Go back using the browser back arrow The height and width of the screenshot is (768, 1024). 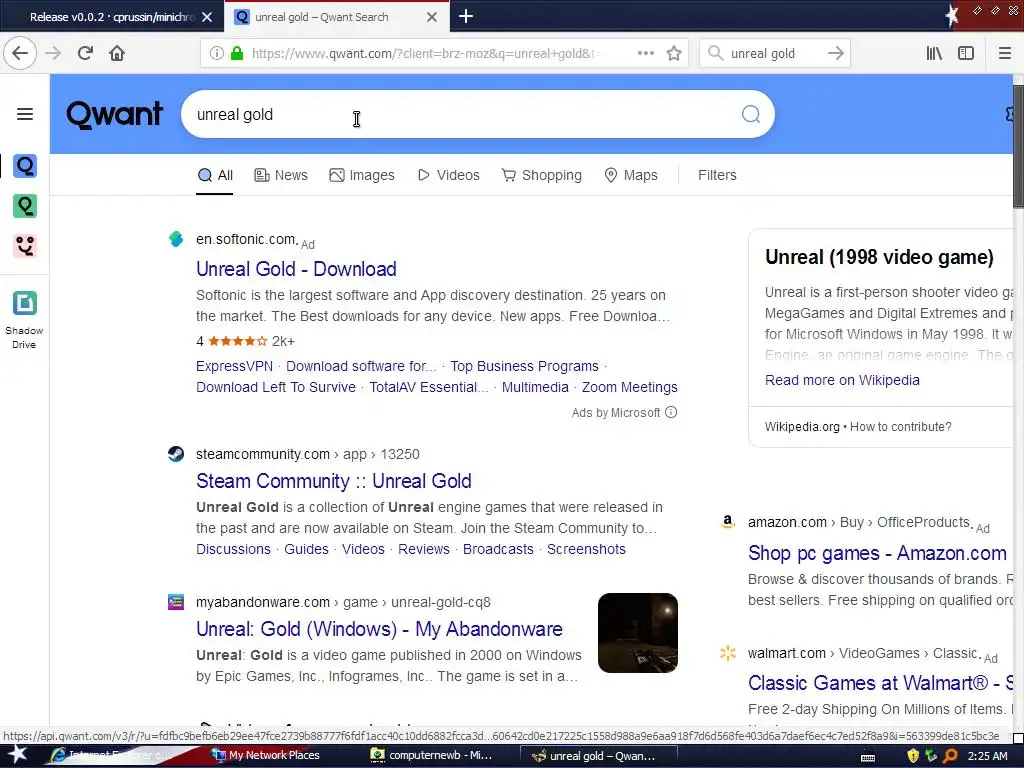click(20, 53)
